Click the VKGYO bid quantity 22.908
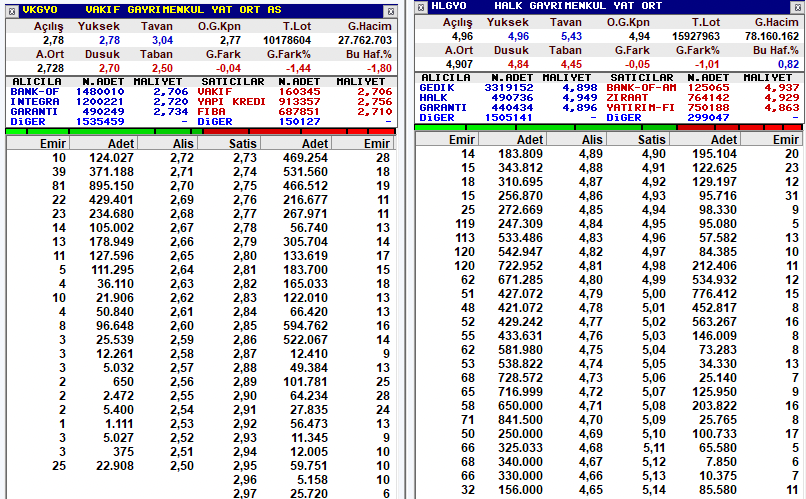The image size is (806, 499). [x=115, y=466]
